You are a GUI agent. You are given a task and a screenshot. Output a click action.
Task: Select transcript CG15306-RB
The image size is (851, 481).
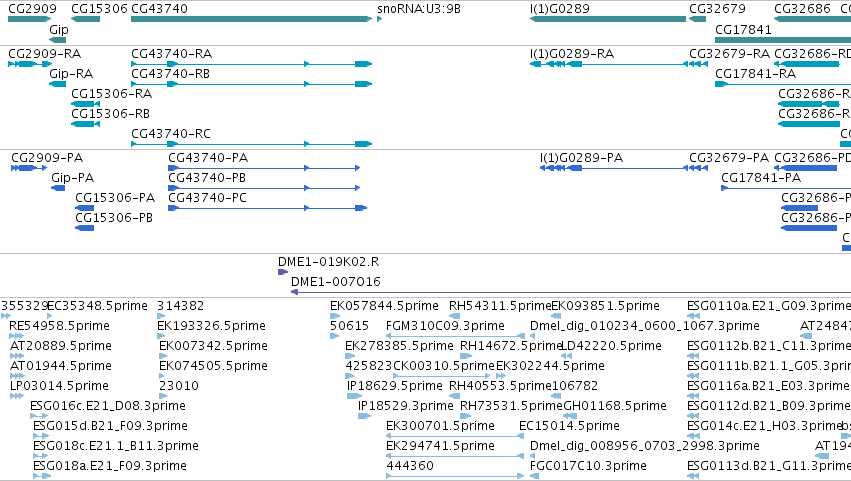coord(85,124)
